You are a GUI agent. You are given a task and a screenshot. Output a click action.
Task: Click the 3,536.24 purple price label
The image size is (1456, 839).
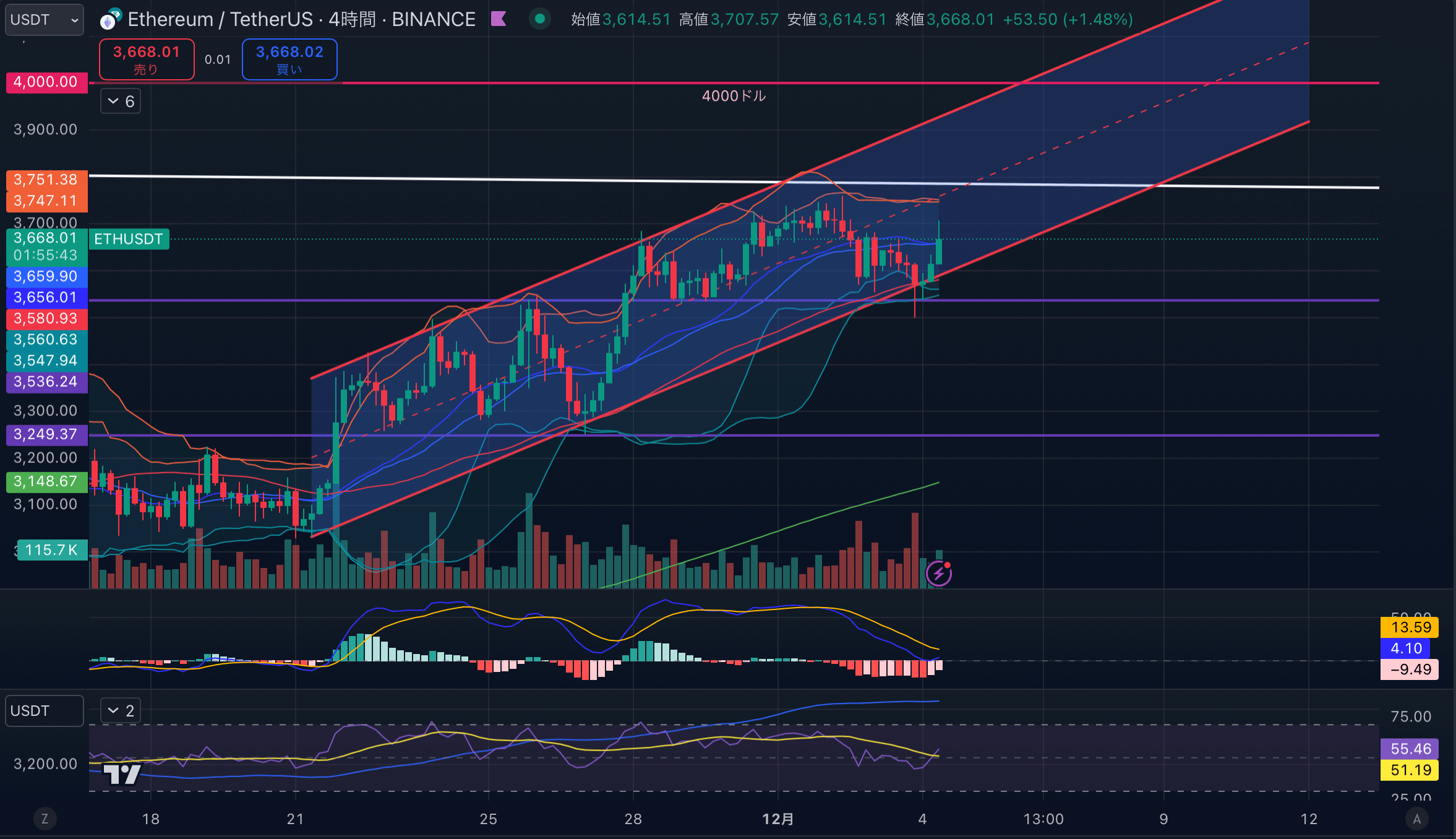tap(46, 382)
